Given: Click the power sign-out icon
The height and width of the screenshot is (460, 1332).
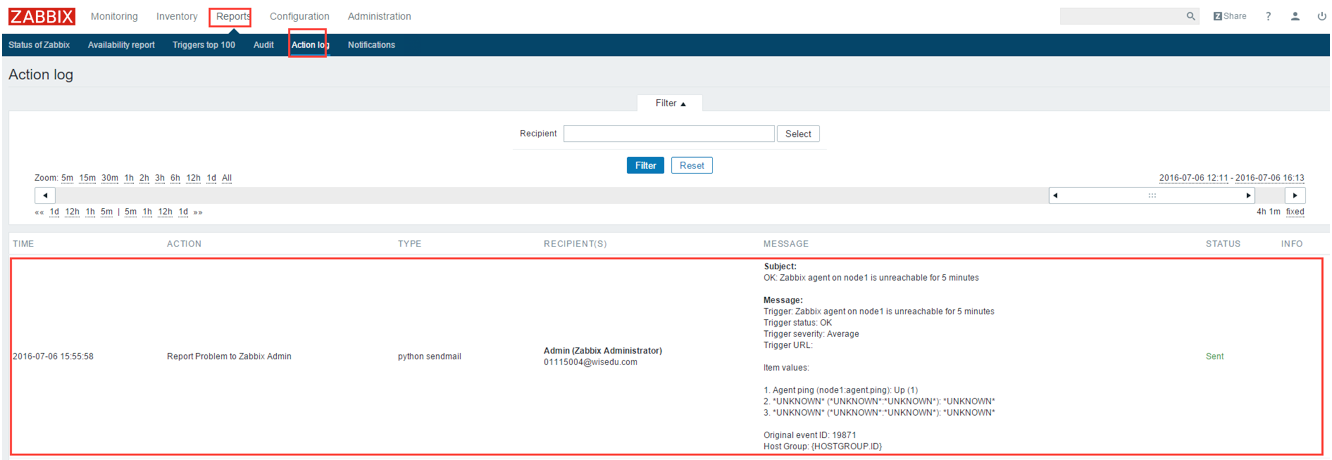Looking at the screenshot, I should (1321, 17).
